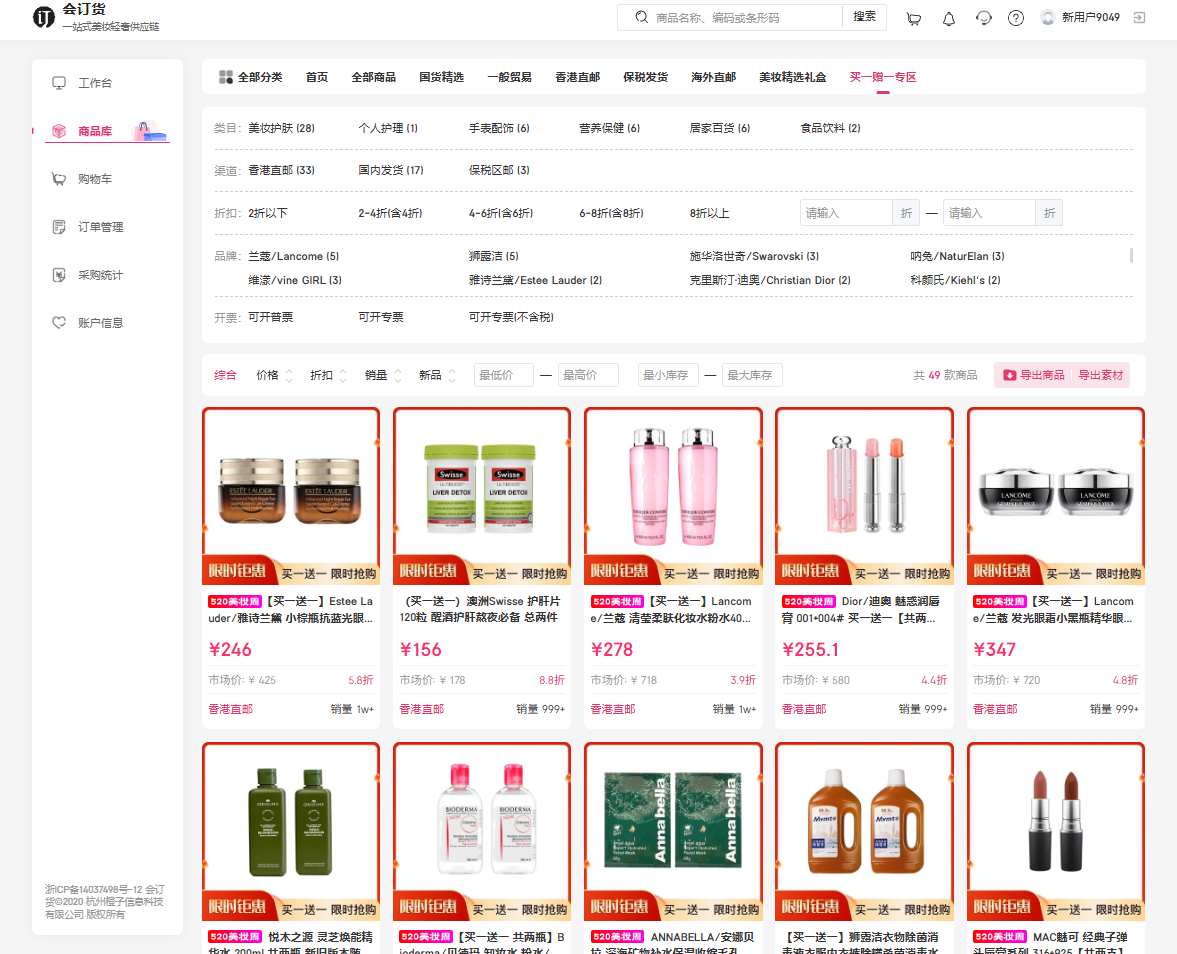Screen dimensions: 1177x954
Task: Filter by brand 施华洛世奇/Swarovski (3)
Action: (x=754, y=256)
